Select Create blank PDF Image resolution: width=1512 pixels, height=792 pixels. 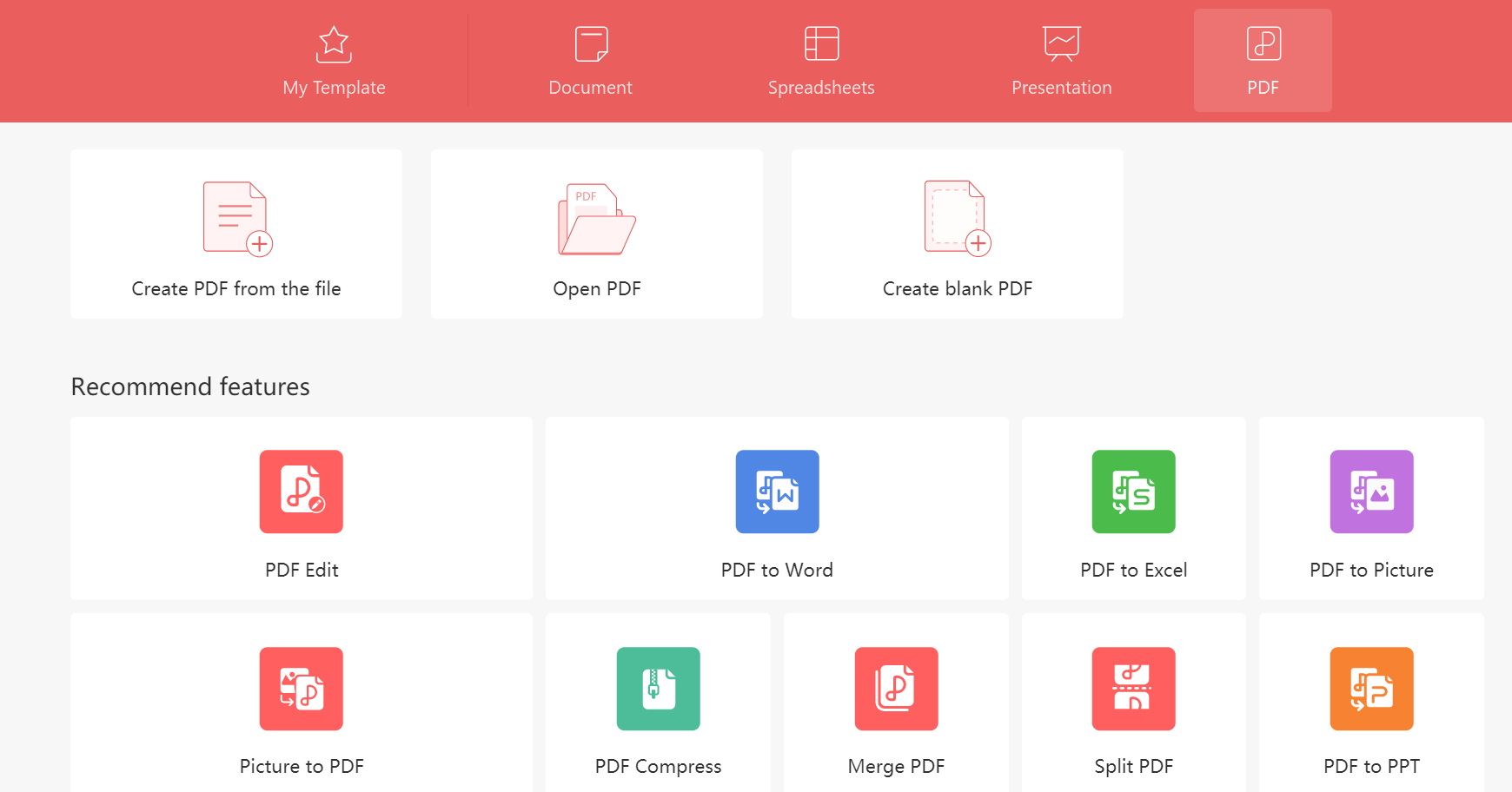(957, 234)
